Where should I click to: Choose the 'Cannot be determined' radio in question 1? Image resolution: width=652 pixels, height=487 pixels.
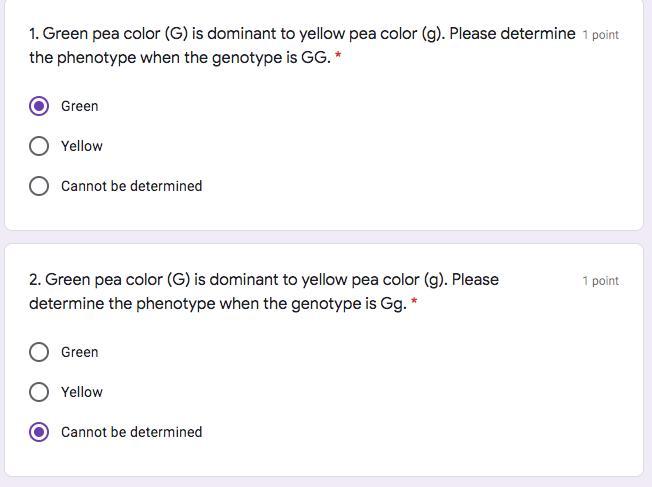click(x=39, y=186)
